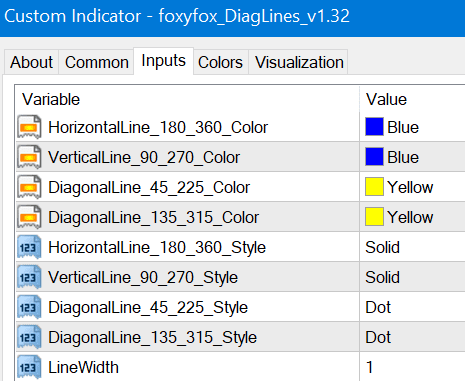Switch to the Common tab
The image size is (465, 381).
(97, 62)
